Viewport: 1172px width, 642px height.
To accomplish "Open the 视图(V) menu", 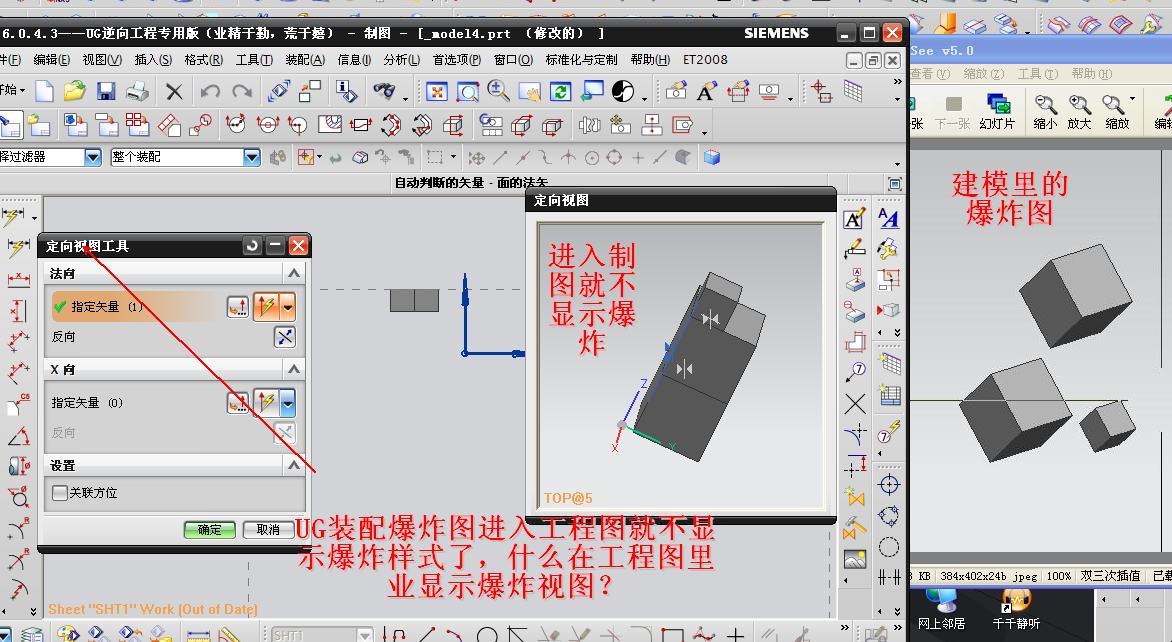I will (102, 60).
